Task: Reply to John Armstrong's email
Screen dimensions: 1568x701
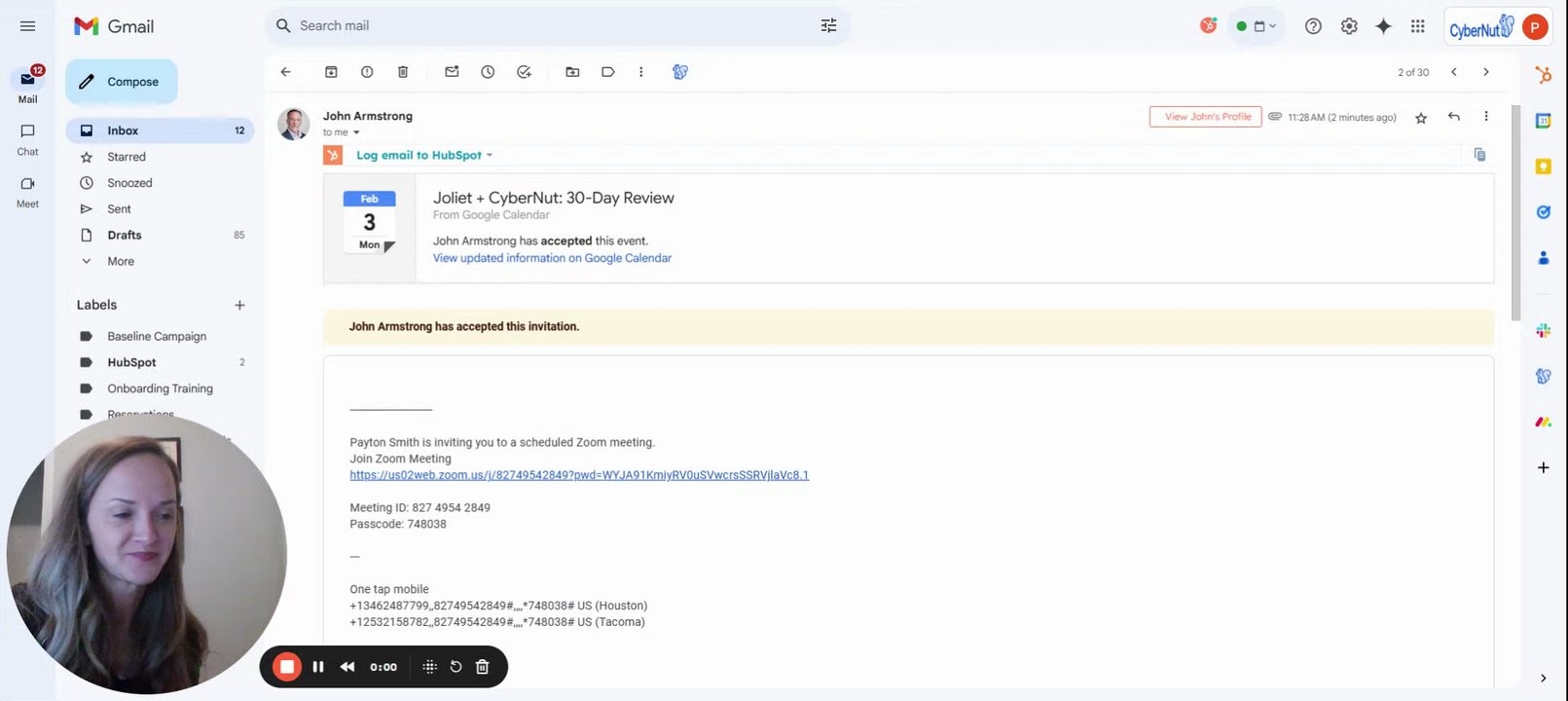Action: point(1453,117)
